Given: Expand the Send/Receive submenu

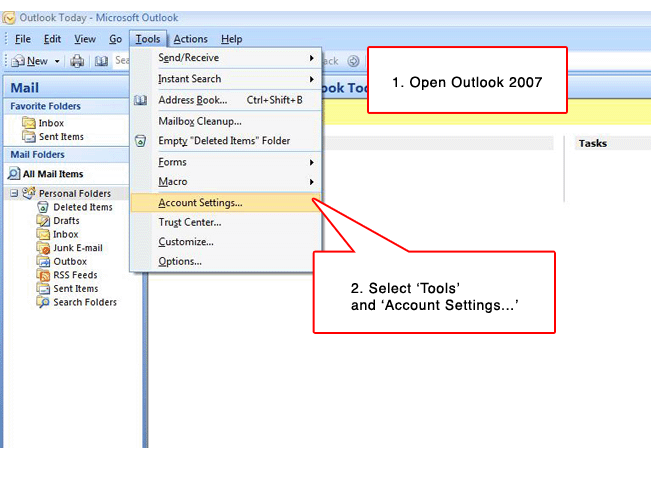Looking at the screenshot, I should pos(311,58).
